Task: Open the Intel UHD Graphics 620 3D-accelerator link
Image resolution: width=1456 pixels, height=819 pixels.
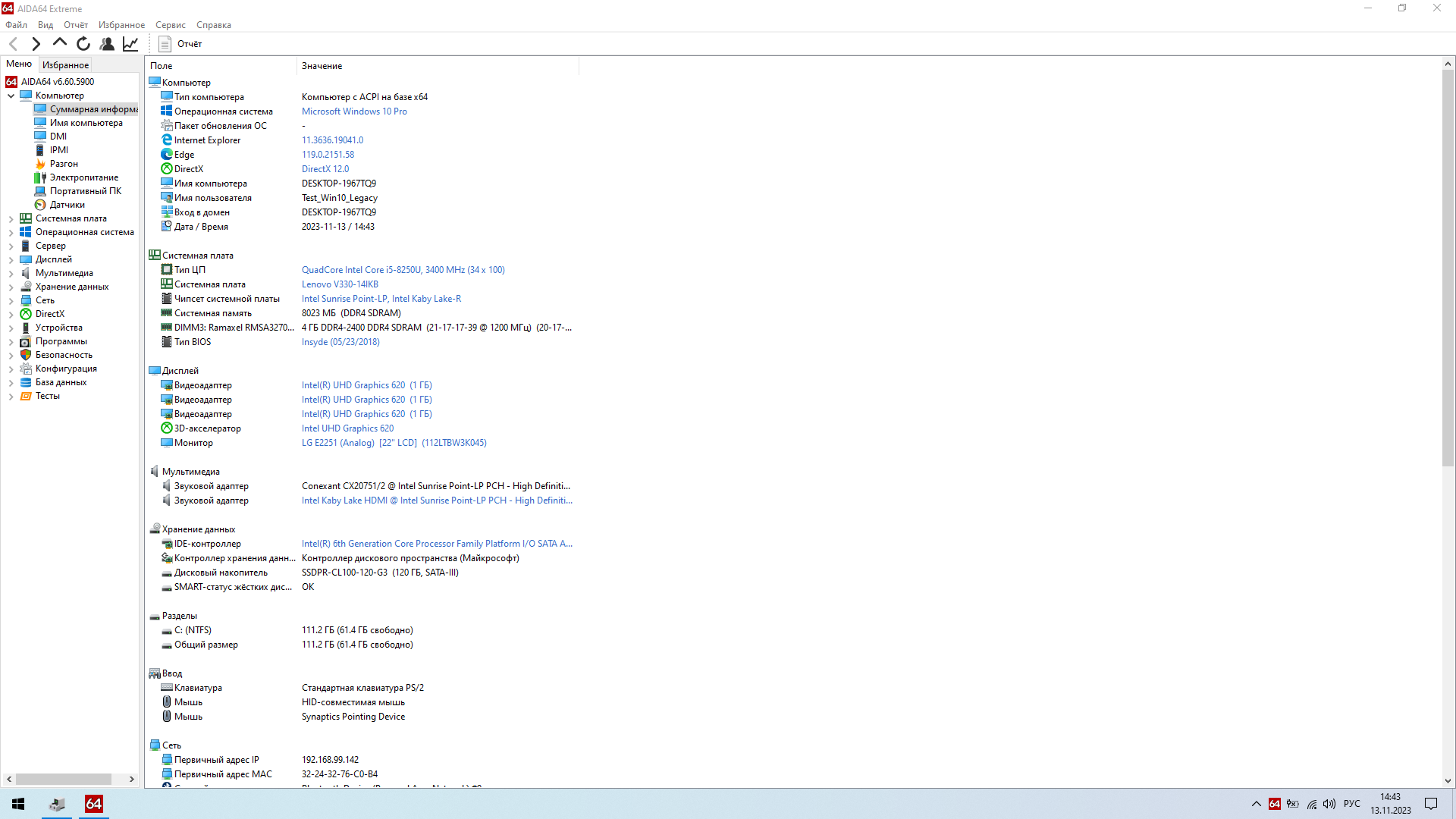Action: 347,428
